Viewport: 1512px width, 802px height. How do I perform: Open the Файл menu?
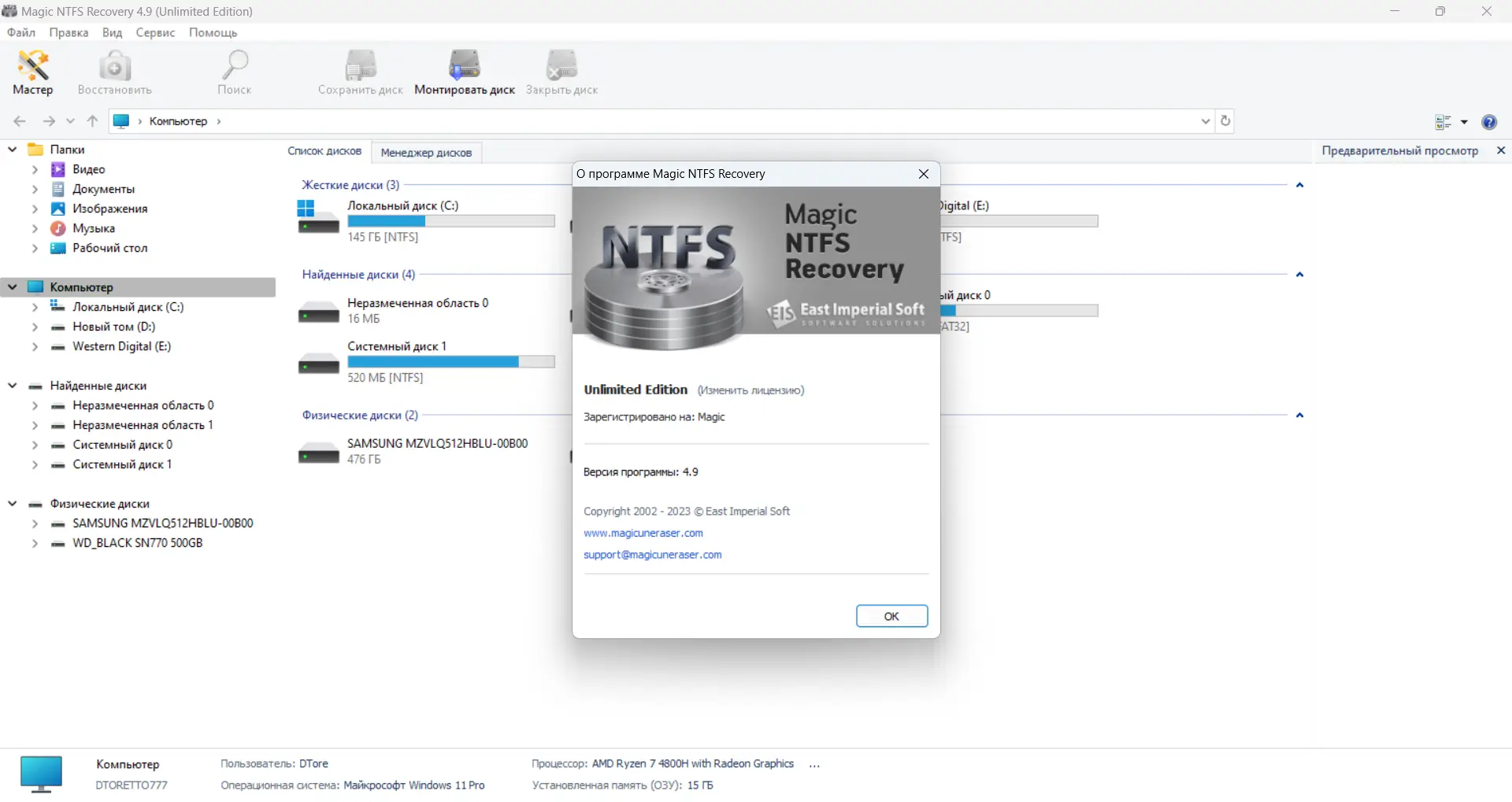tap(21, 32)
